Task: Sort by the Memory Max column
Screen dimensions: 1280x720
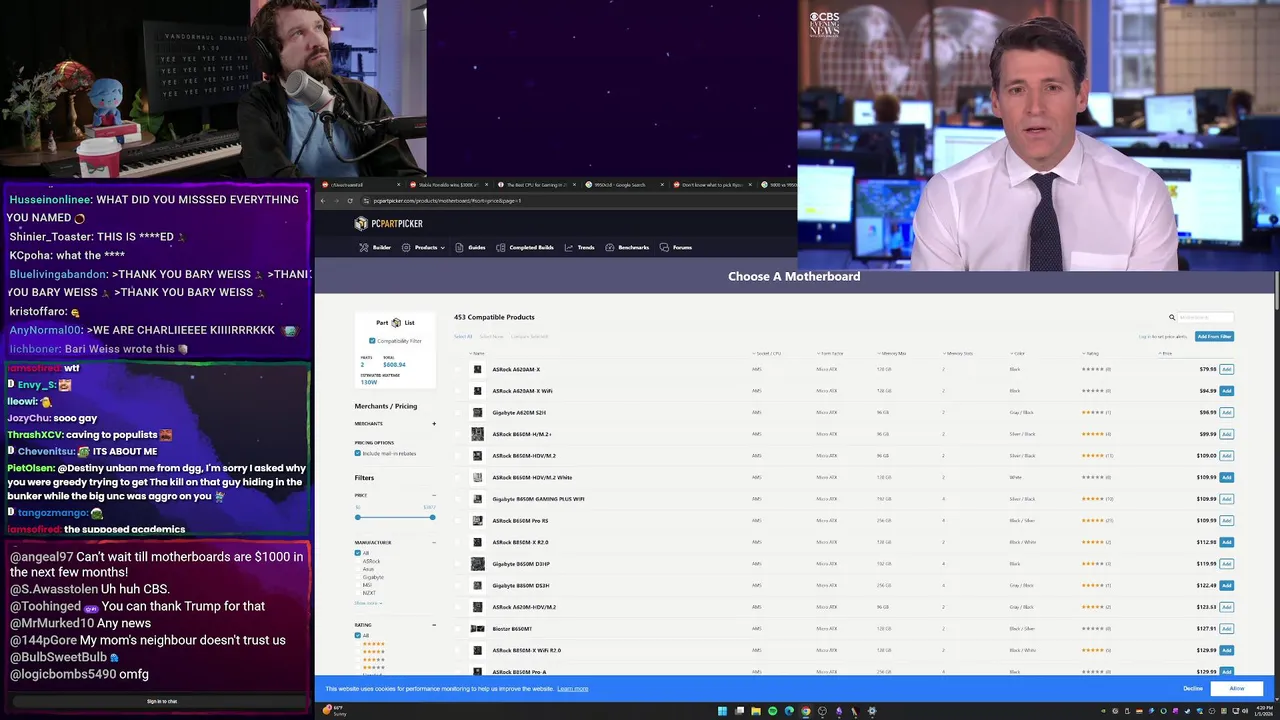Action: 892,353
